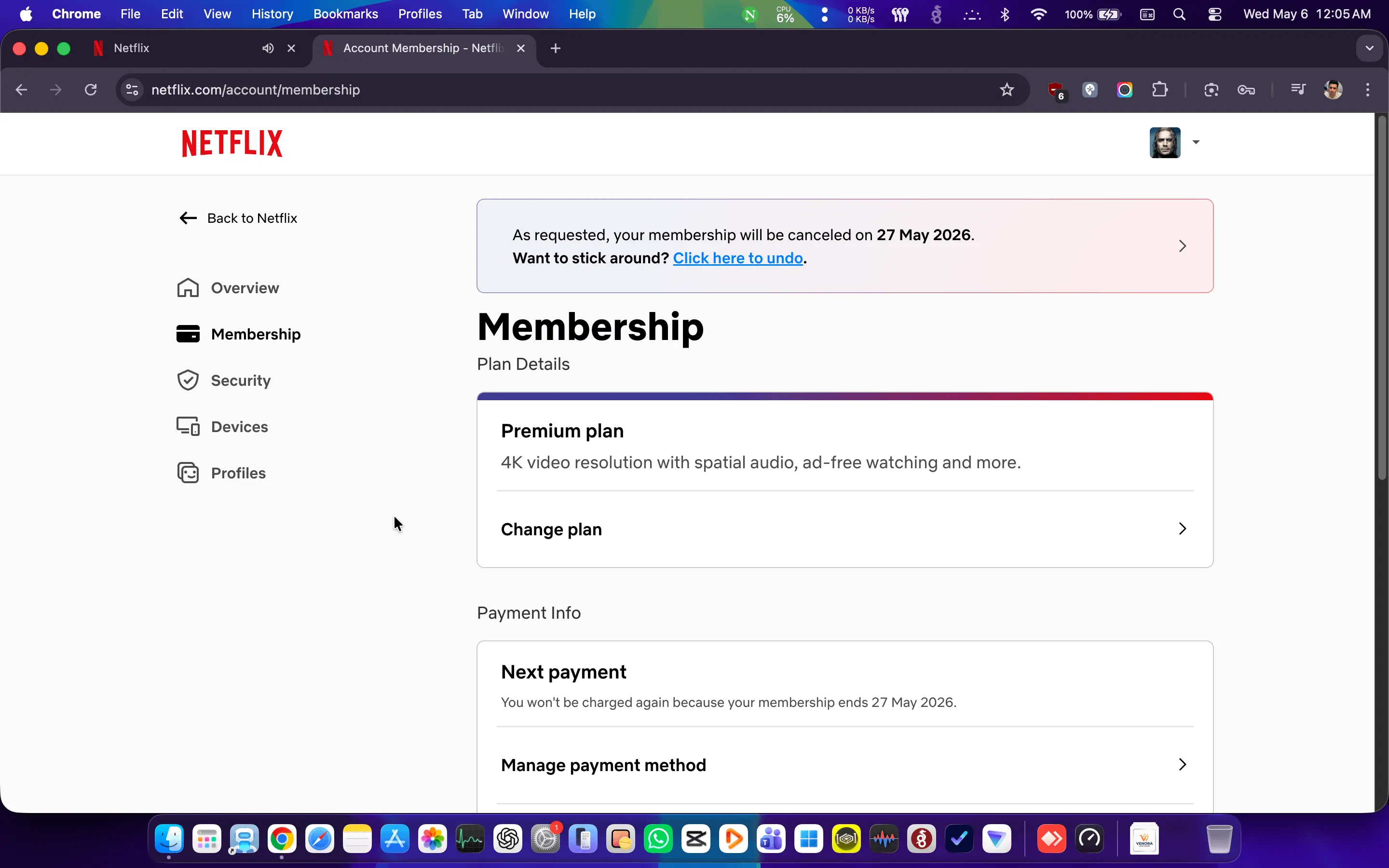Open System Settings from the dock
This screenshot has width=1389, height=868.
(x=545, y=839)
